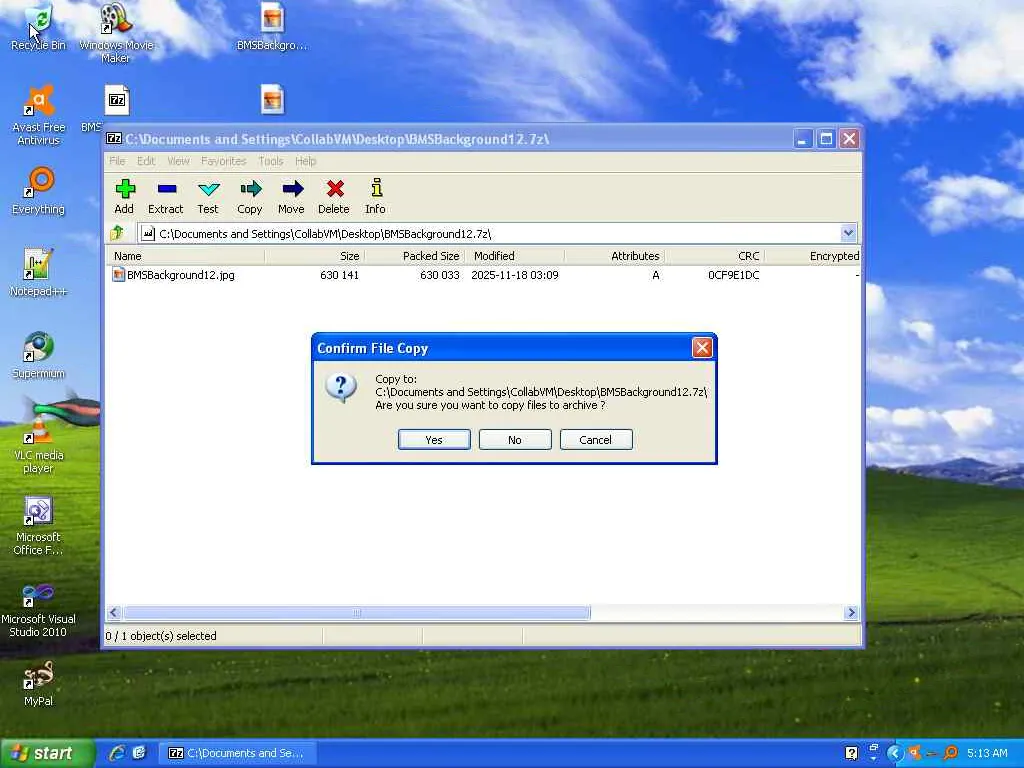This screenshot has width=1024, height=768.
Task: Minimize the 7-Zip window
Action: click(x=803, y=138)
